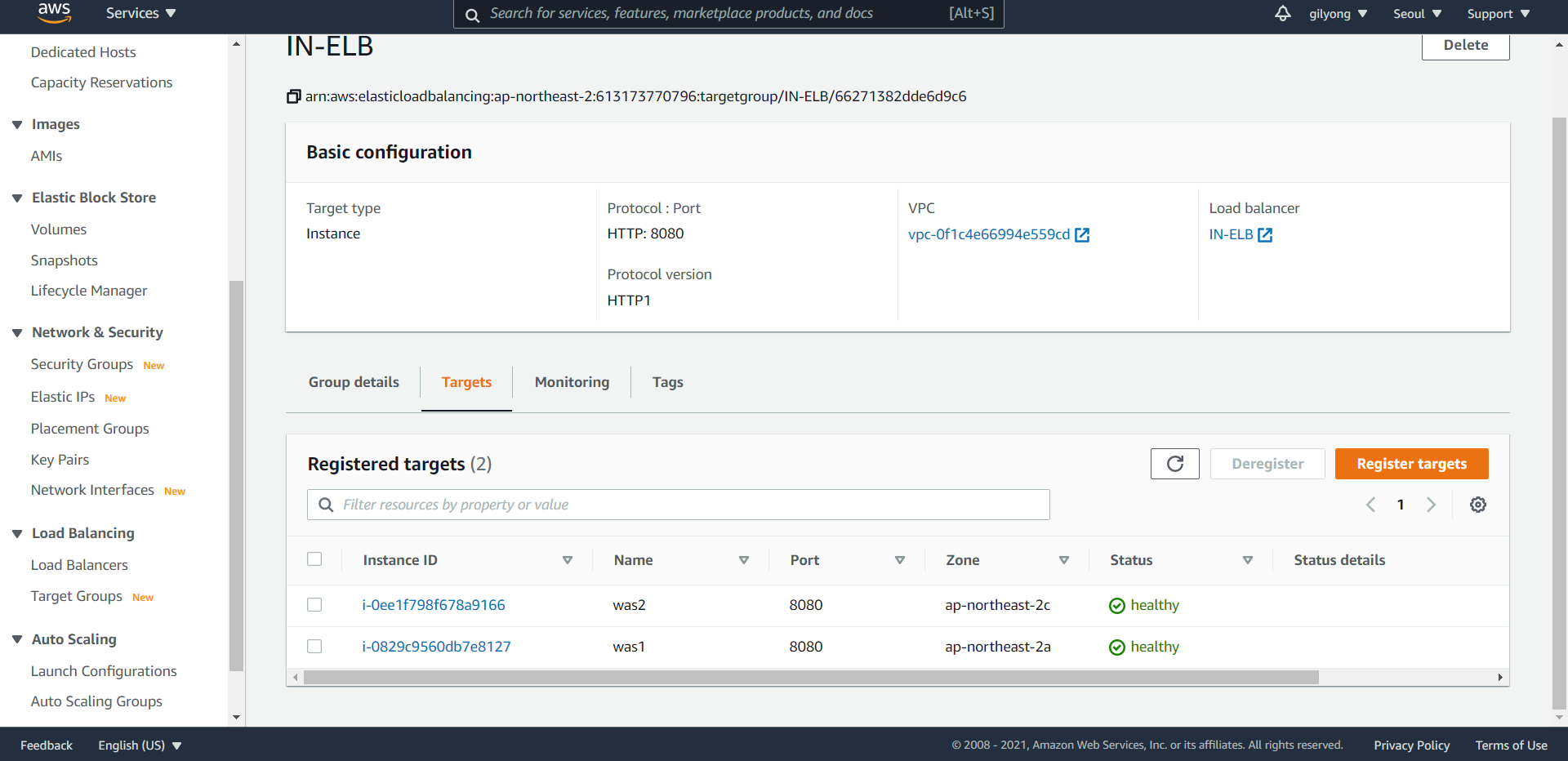Open the Services dropdown menu
The width and height of the screenshot is (1568, 761).
pyautogui.click(x=140, y=13)
